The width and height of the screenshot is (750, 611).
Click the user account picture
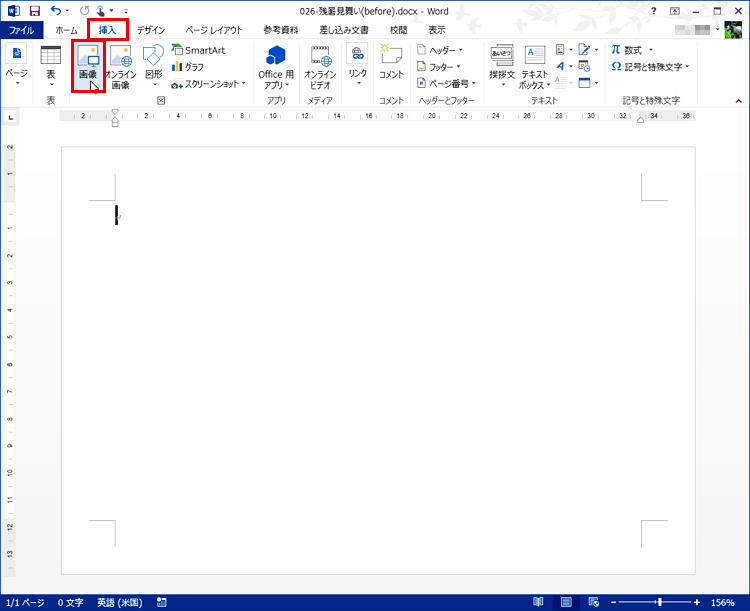pos(733,30)
